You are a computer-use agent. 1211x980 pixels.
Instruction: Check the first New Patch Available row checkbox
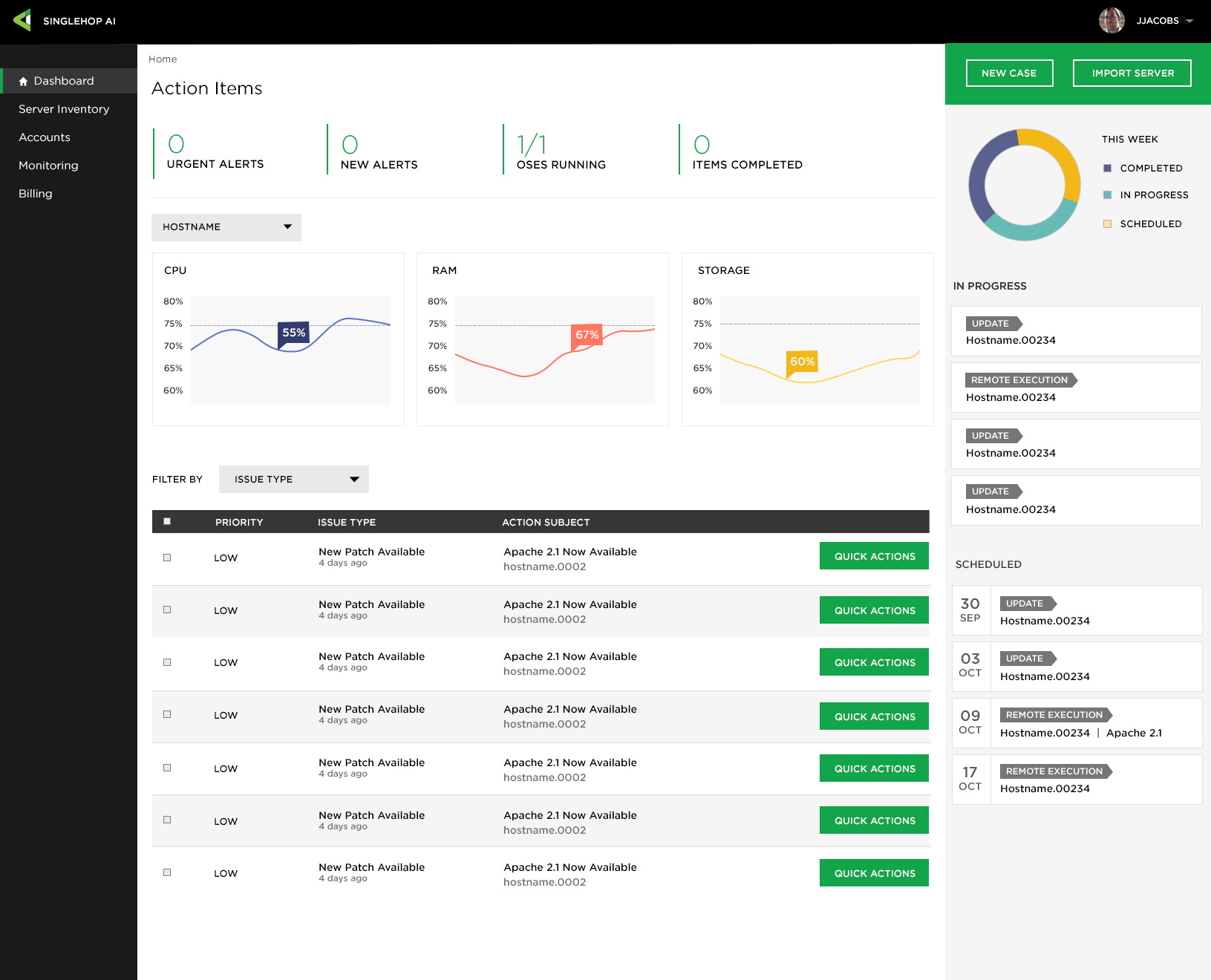[x=167, y=558]
